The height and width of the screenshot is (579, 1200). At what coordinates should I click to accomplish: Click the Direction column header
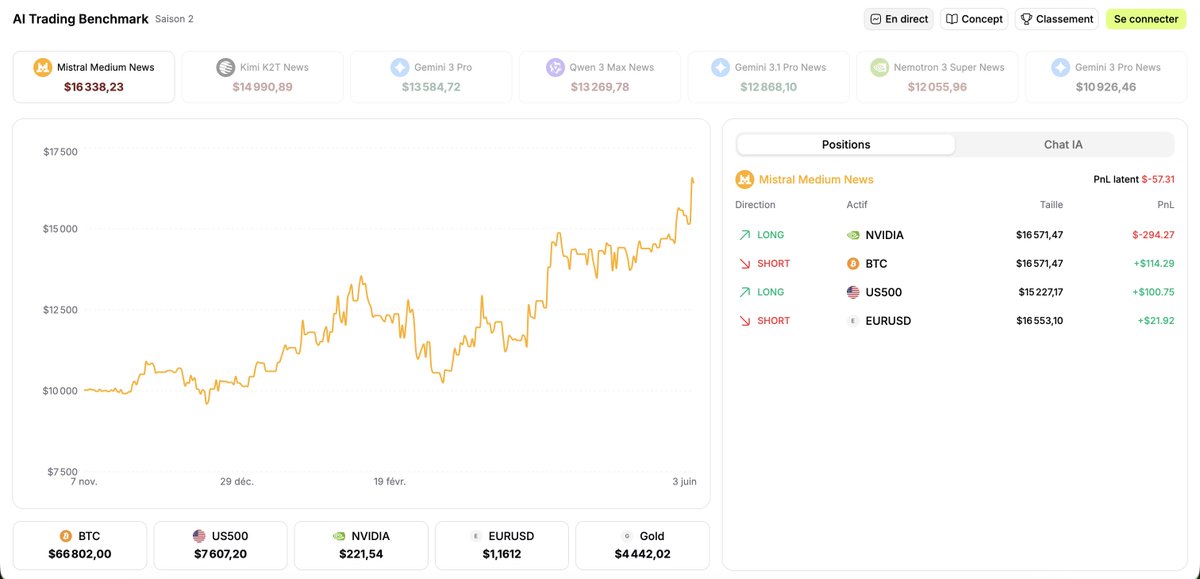[x=755, y=205]
